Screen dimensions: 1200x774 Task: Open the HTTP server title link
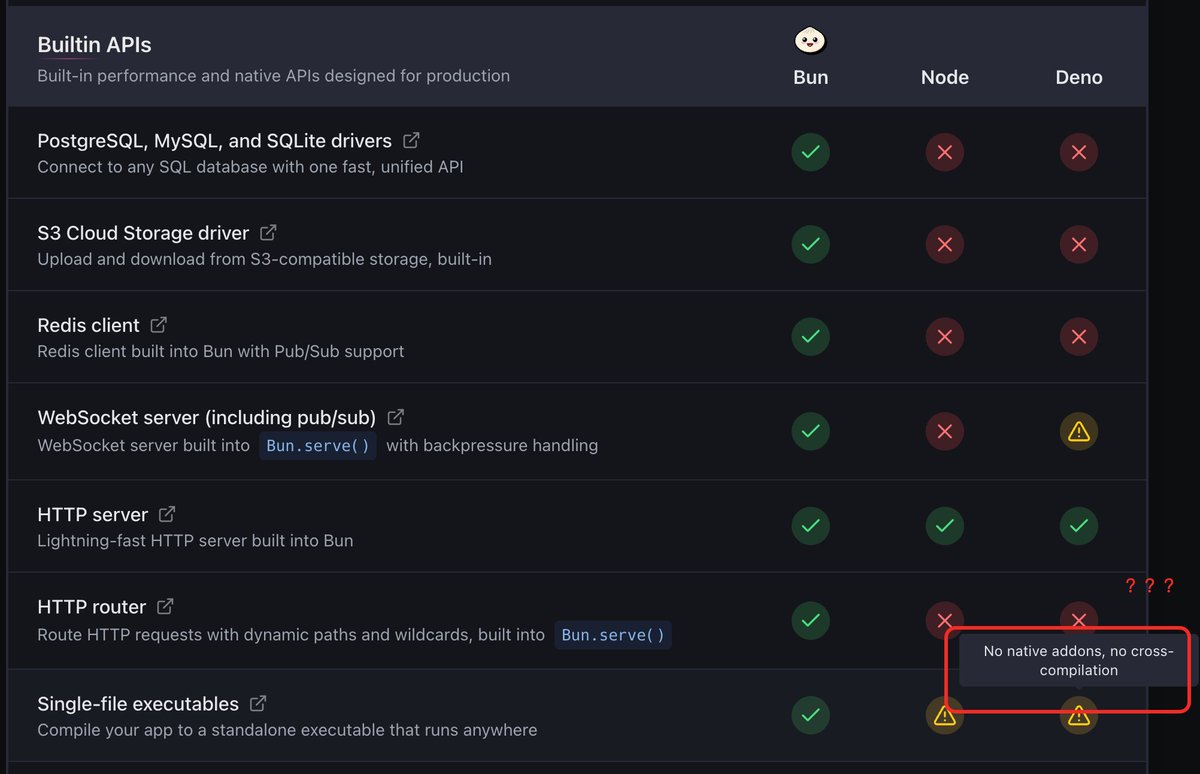[92, 514]
